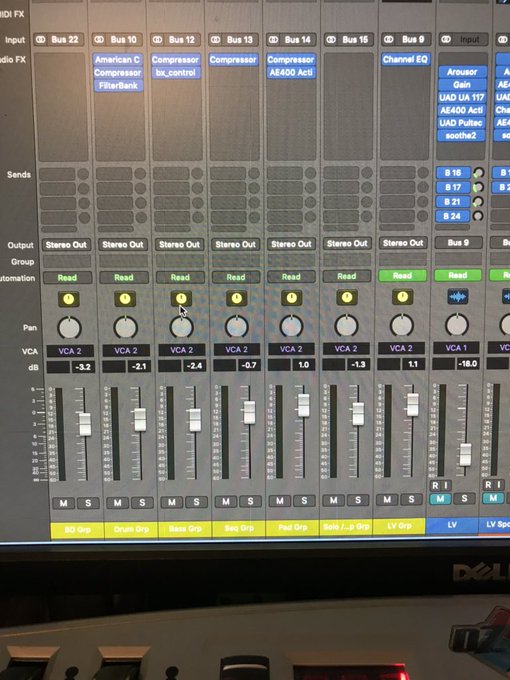This screenshot has width=510, height=680.
Task: Click the stereo format icon beside Bus 10 input
Action: pos(99,40)
